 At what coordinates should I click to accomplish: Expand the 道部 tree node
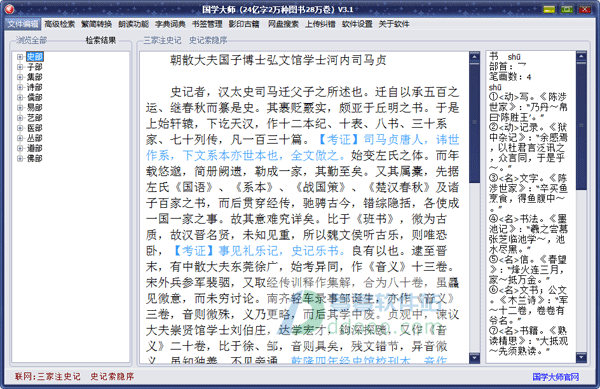[x=20, y=148]
